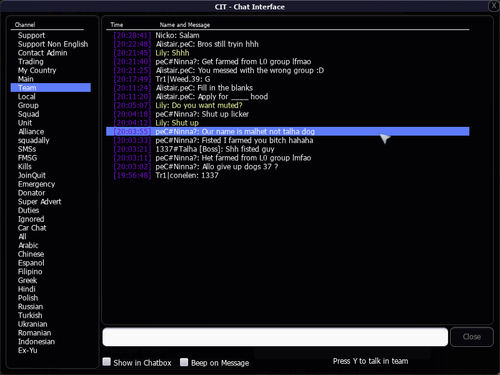Select the Romanian channel
The height and width of the screenshot is (375, 500).
(x=35, y=333)
